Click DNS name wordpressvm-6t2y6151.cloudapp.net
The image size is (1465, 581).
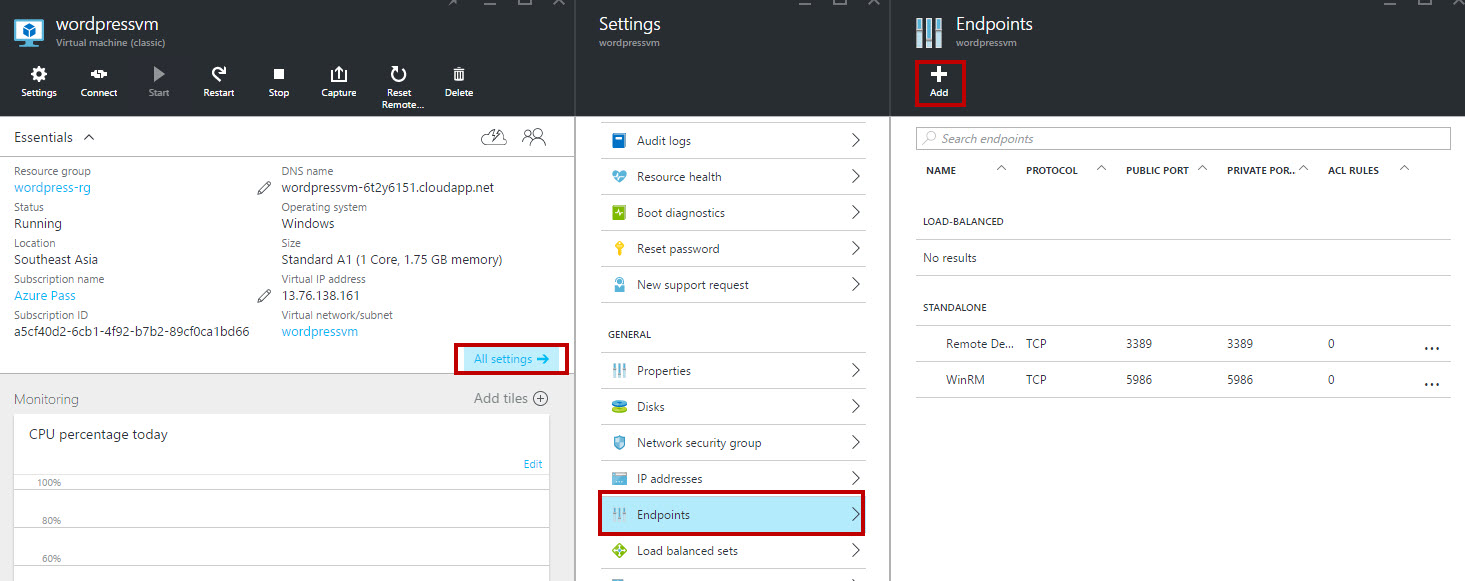pos(388,188)
